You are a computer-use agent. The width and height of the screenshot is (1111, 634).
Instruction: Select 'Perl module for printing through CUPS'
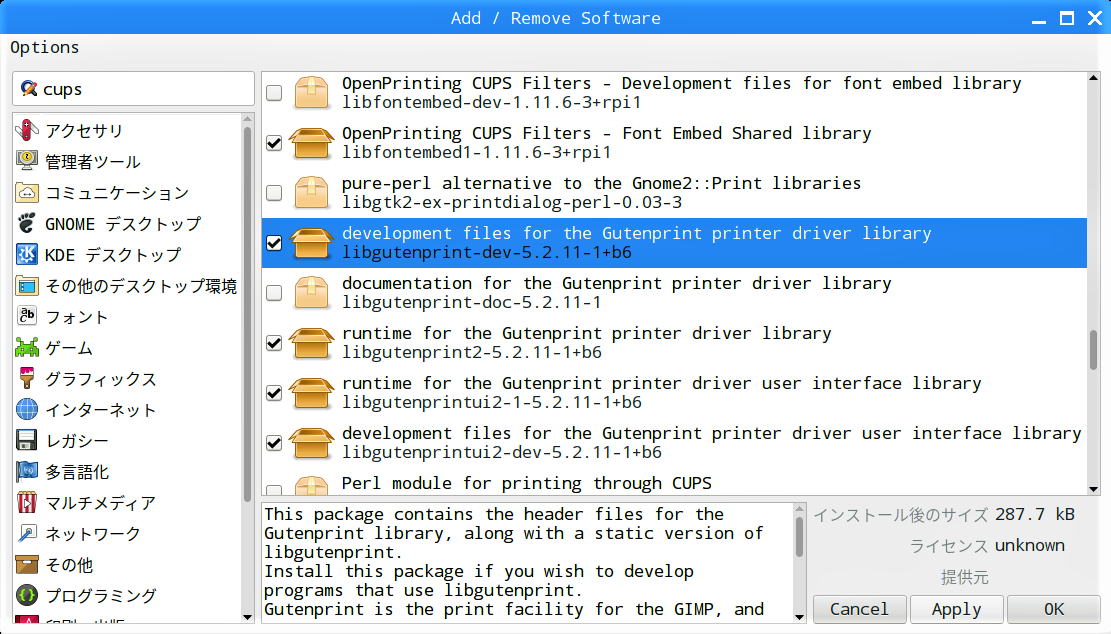[526, 483]
